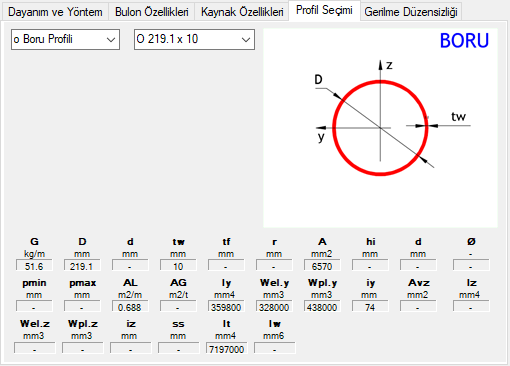Click the empty Ø field
The image size is (510, 366).
click(471, 266)
